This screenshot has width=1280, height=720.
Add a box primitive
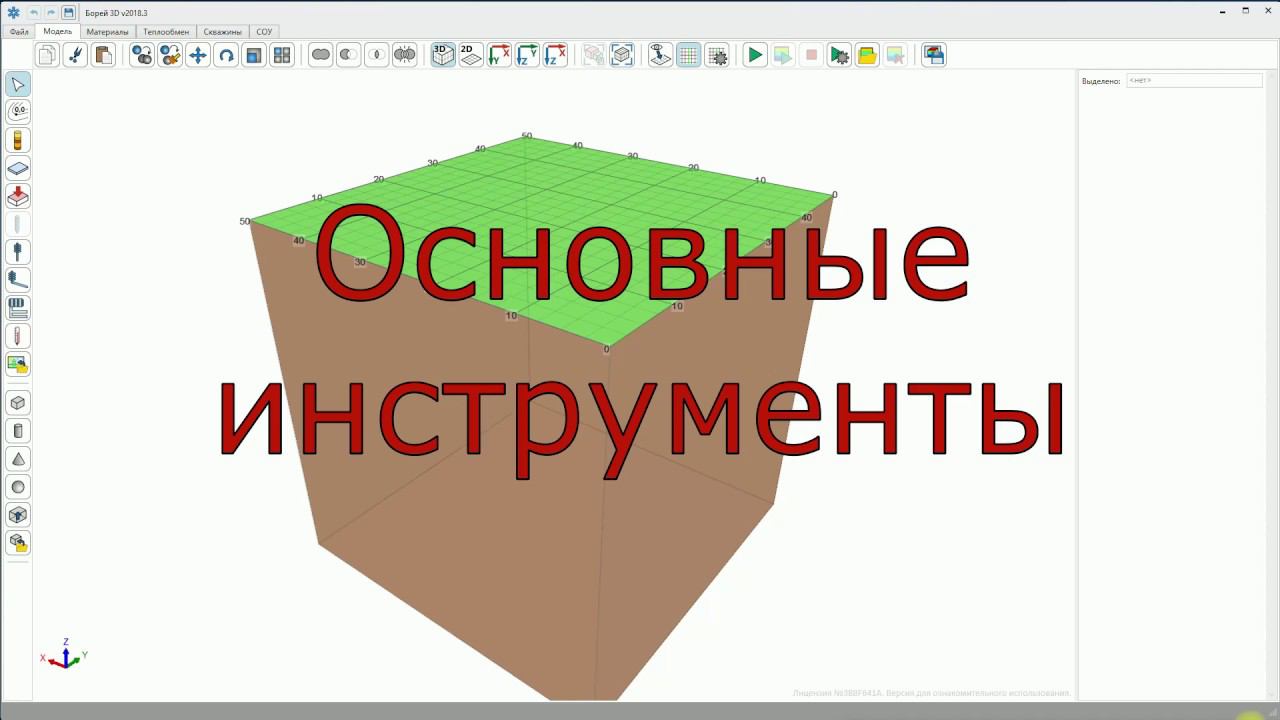[x=18, y=403]
